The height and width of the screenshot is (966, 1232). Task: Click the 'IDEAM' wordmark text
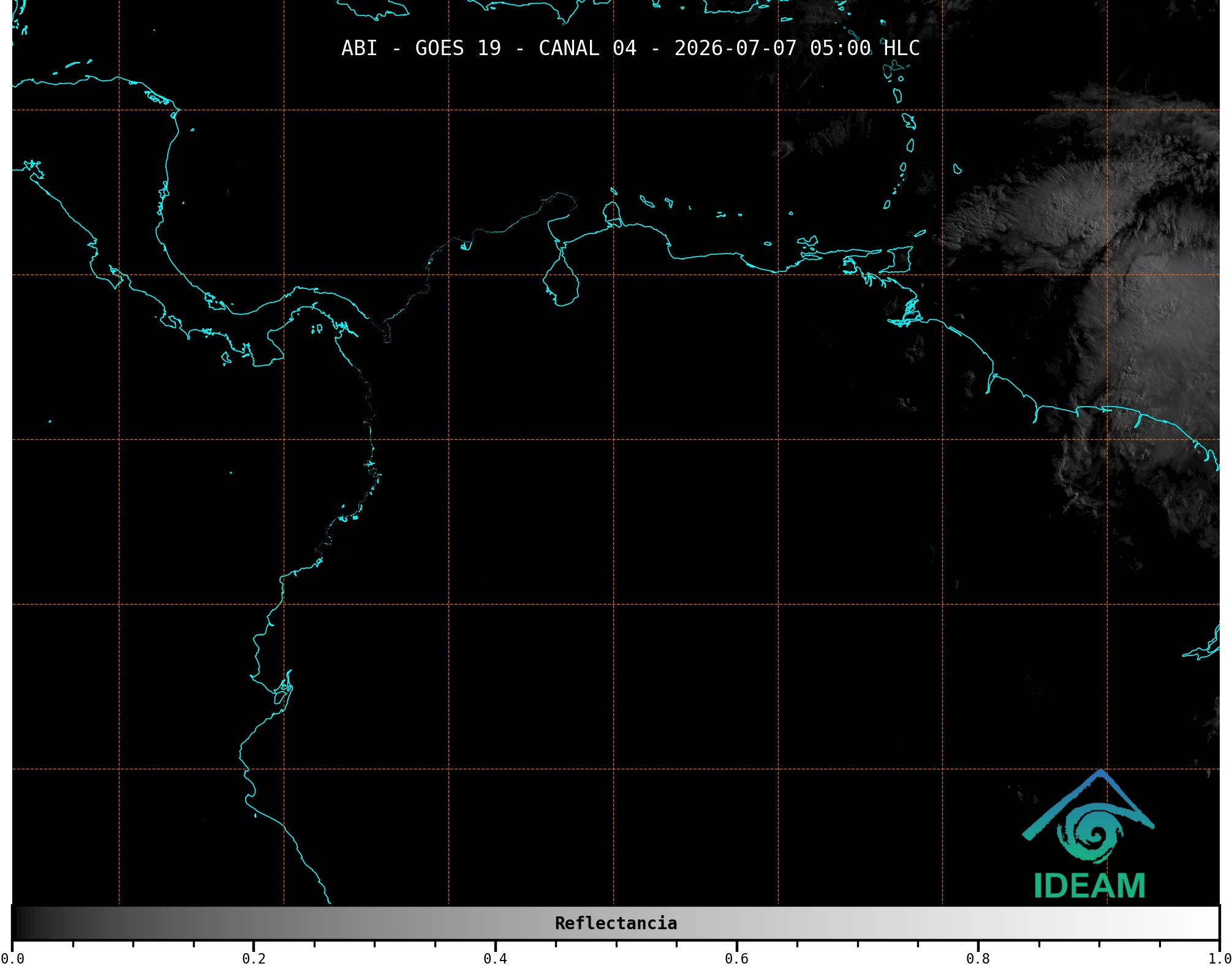click(1089, 886)
